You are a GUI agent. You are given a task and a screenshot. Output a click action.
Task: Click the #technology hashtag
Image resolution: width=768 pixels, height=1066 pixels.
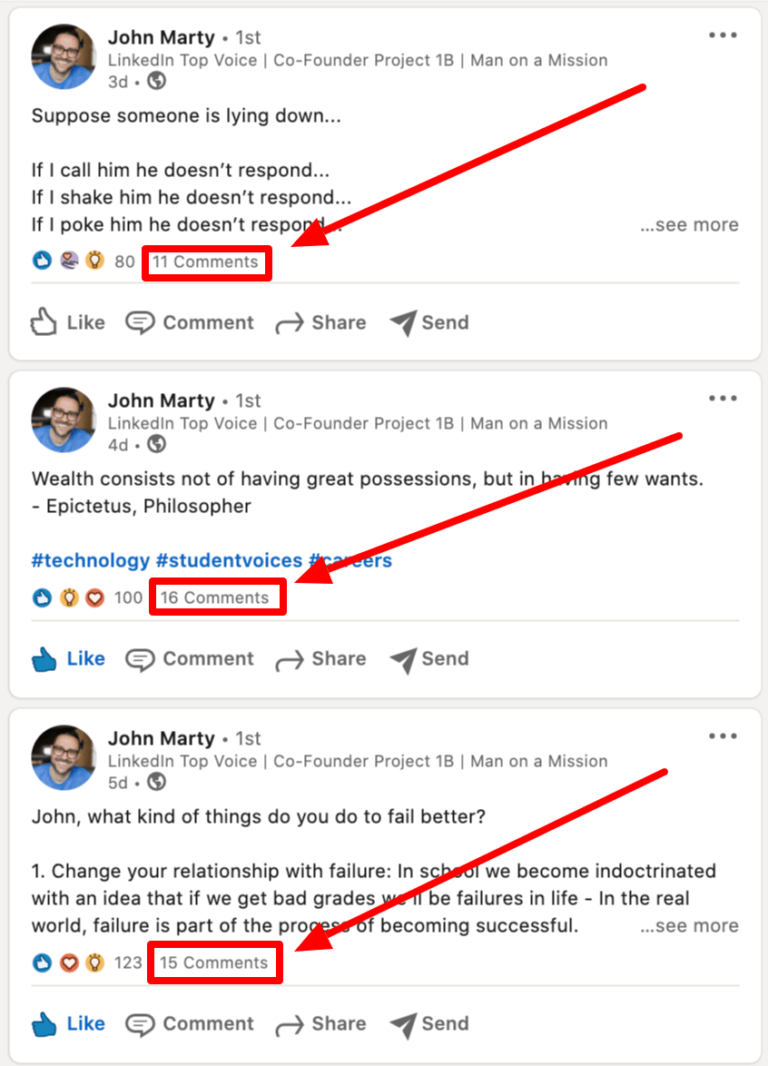tap(90, 560)
